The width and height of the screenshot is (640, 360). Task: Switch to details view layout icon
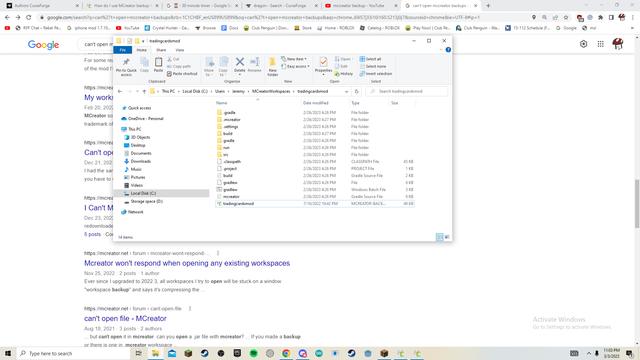[440, 237]
